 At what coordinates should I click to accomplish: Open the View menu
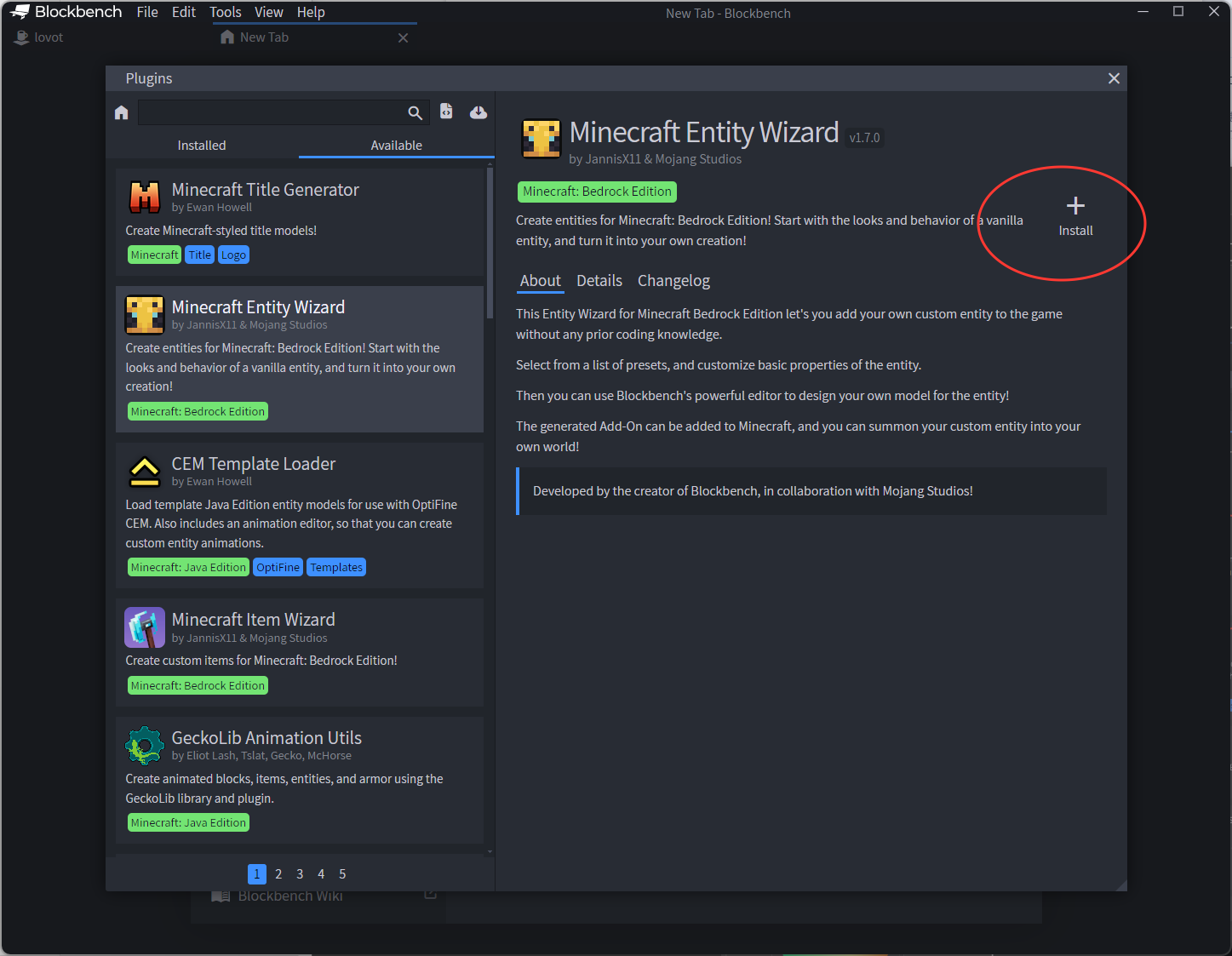[x=269, y=12]
